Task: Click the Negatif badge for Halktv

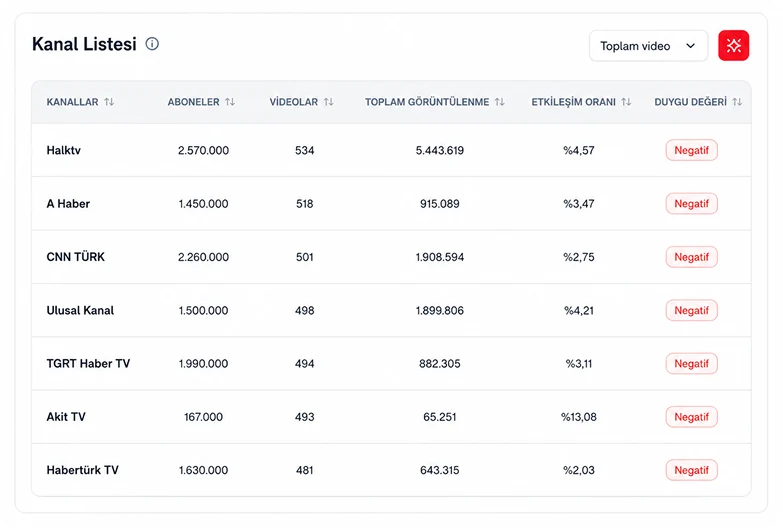Action: click(691, 150)
